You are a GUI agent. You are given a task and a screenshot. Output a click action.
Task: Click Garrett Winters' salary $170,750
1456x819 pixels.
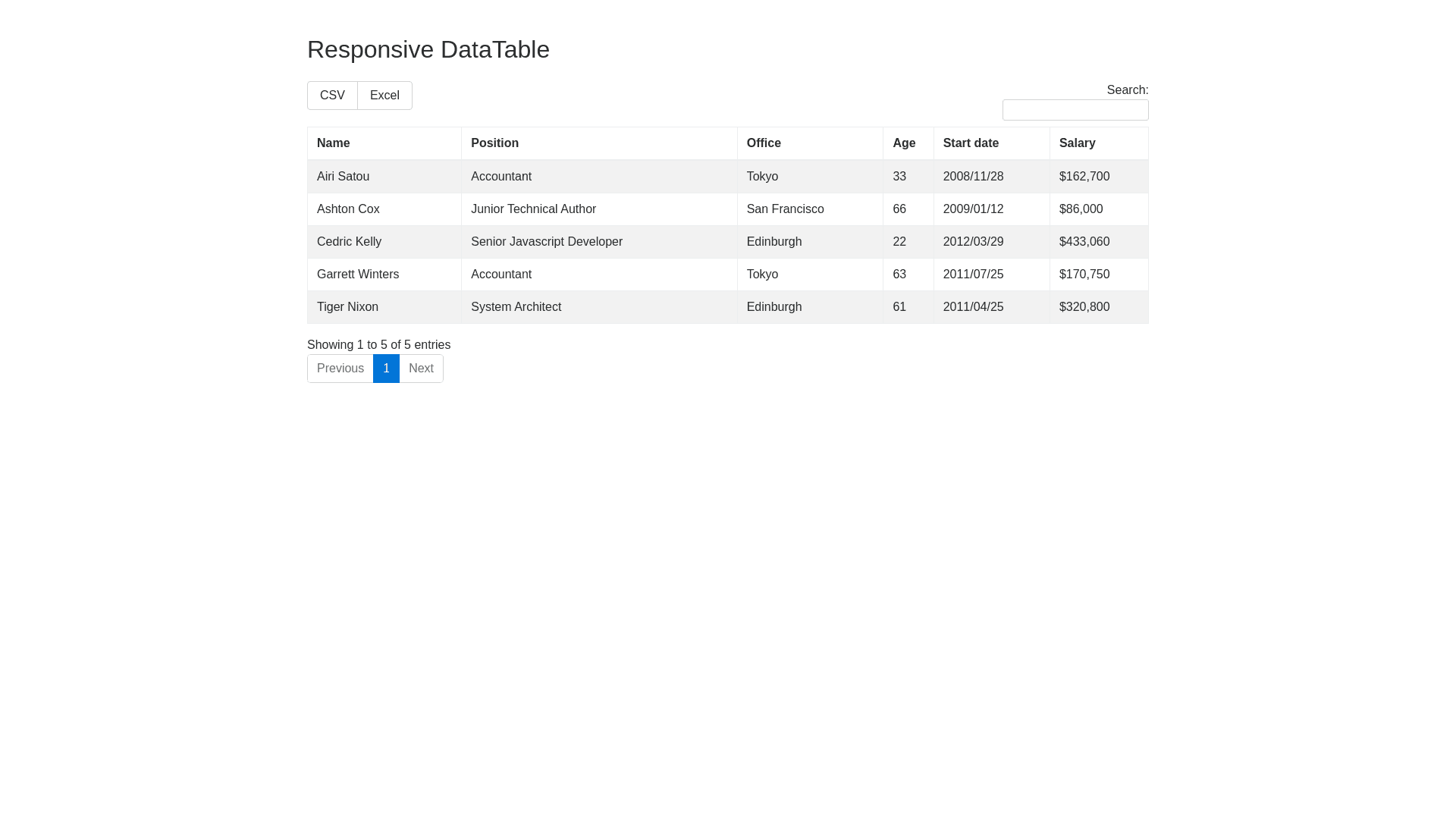click(1084, 275)
